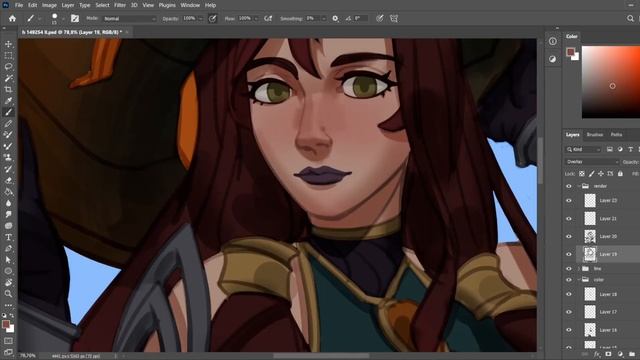Open the layer blend mode dropdown
This screenshot has width=640, height=360.
[x=592, y=162]
